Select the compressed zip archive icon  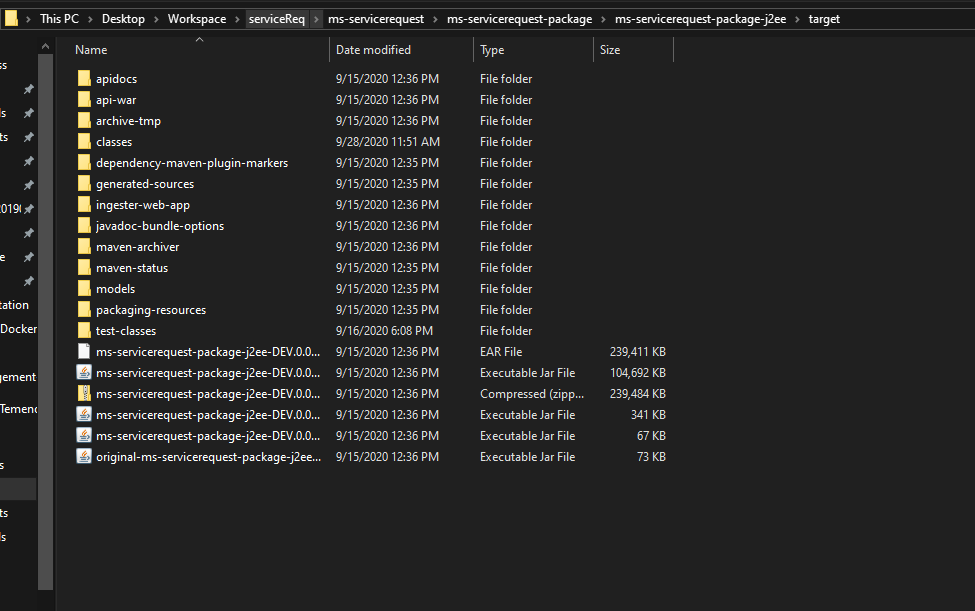(x=84, y=394)
